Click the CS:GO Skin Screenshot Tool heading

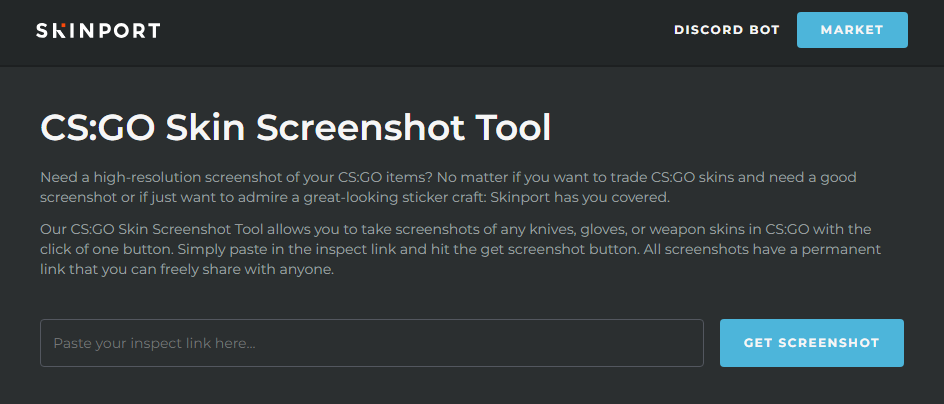296,128
